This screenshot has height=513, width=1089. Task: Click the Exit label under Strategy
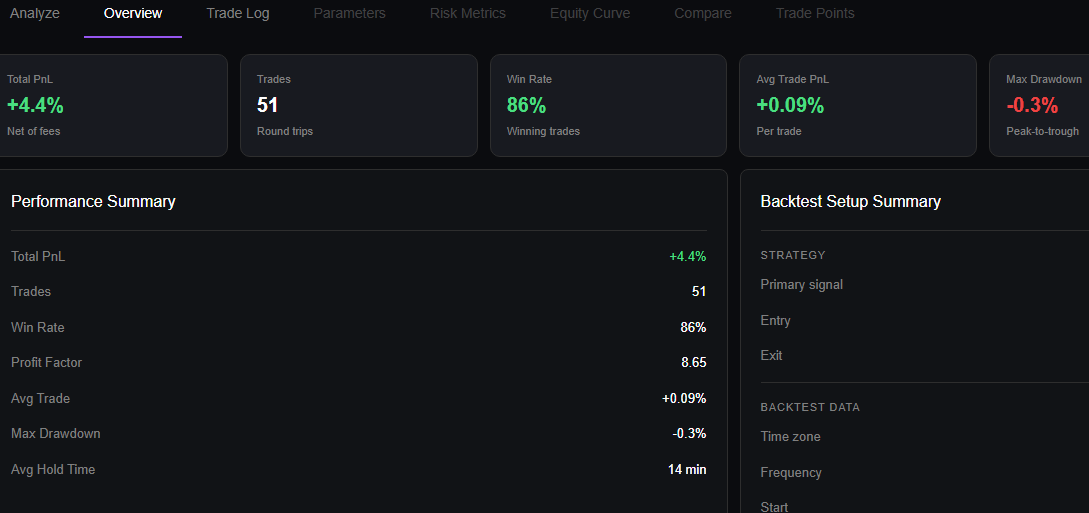pyautogui.click(x=772, y=355)
